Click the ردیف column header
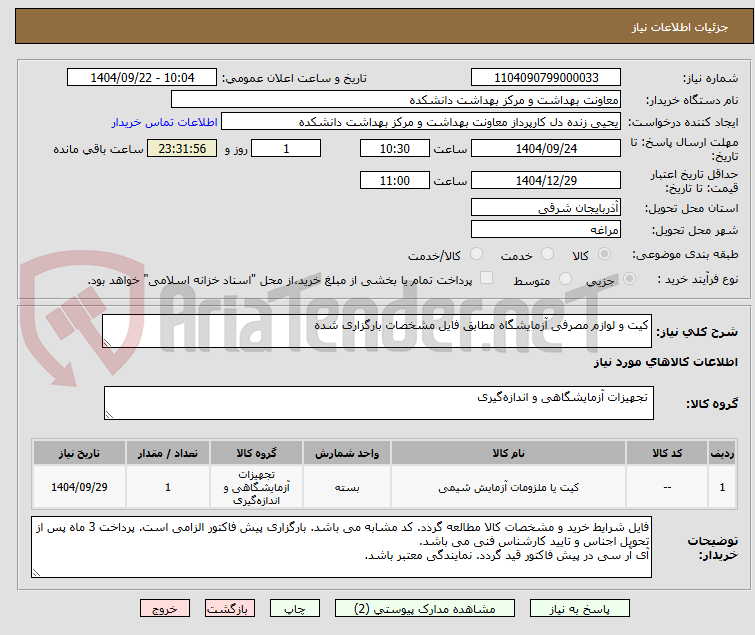 point(722,453)
